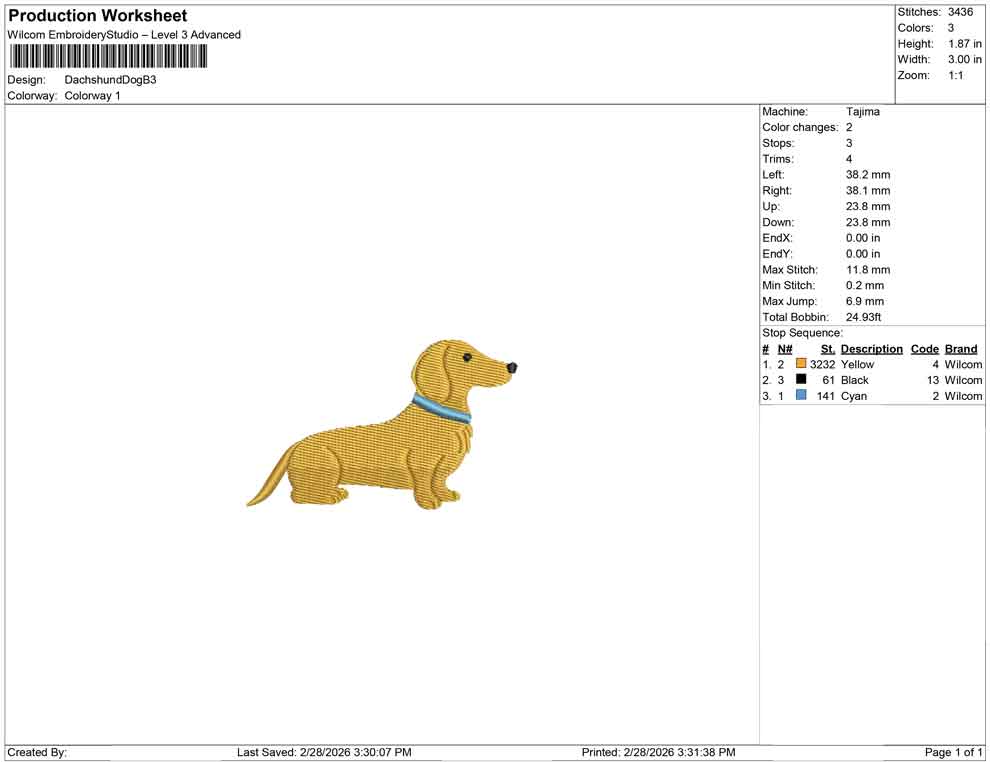Click the dog's black nose in the preview
This screenshot has width=990, height=762.
[x=512, y=368]
